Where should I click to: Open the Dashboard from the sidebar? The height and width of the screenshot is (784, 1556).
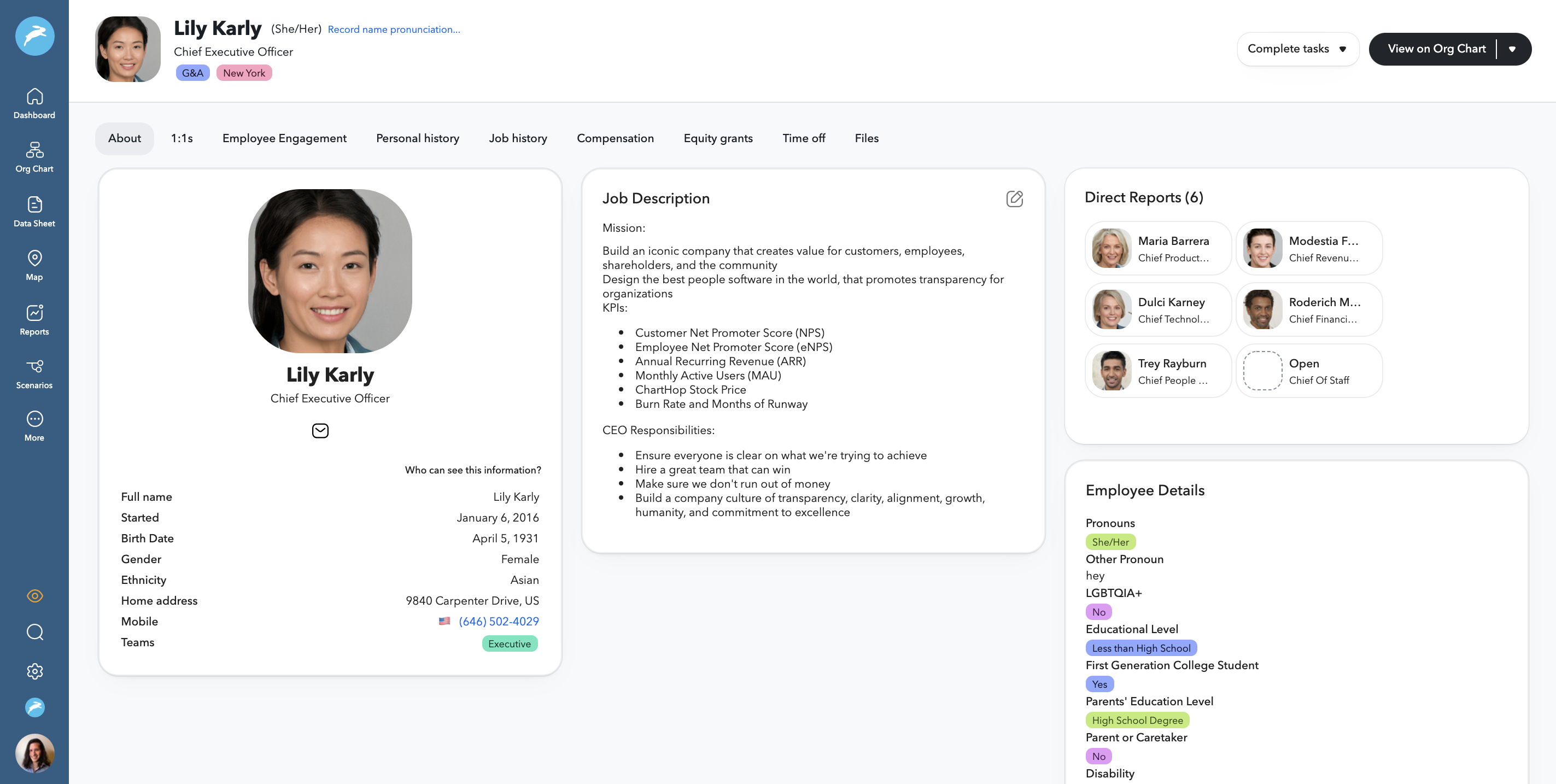pyautogui.click(x=34, y=103)
